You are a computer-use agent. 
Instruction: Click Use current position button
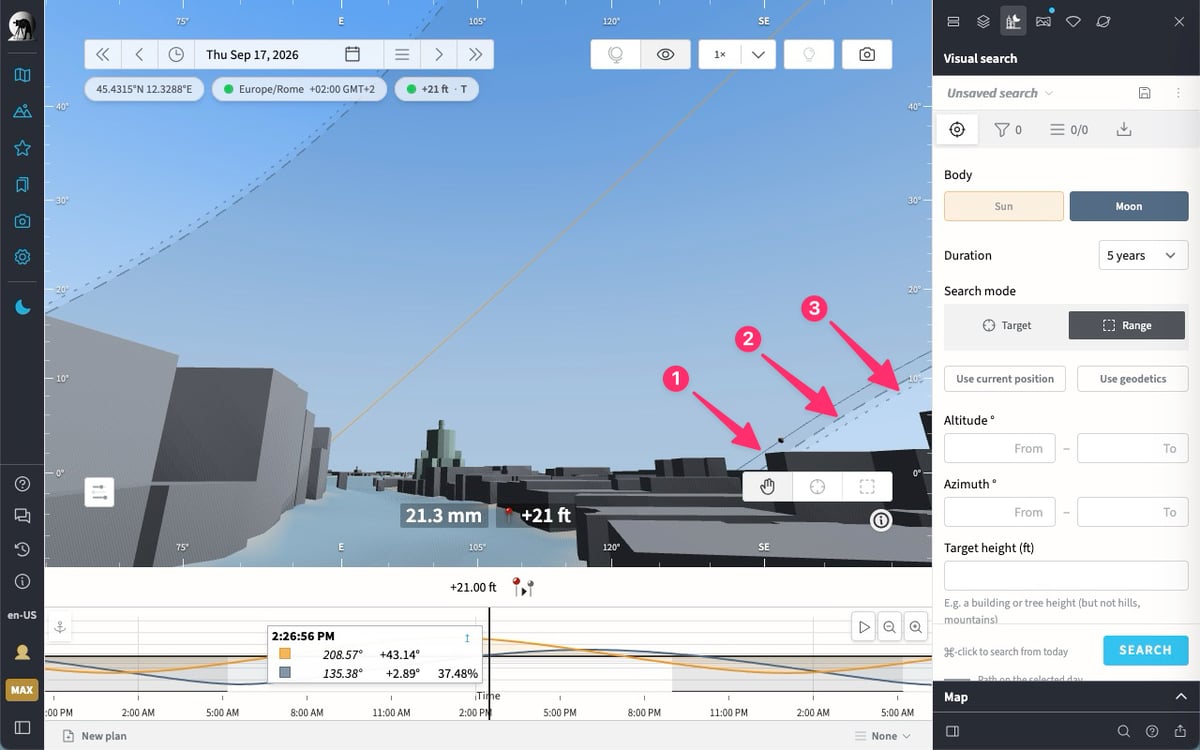(1005, 379)
